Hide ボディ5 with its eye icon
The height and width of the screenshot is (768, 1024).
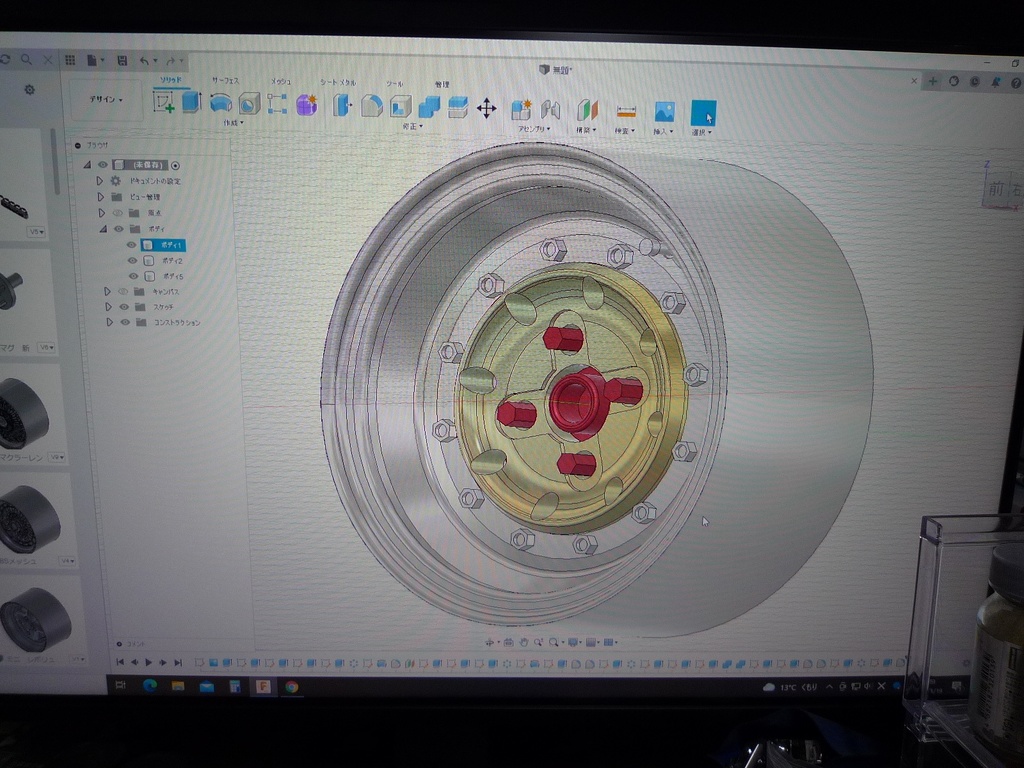(x=133, y=276)
